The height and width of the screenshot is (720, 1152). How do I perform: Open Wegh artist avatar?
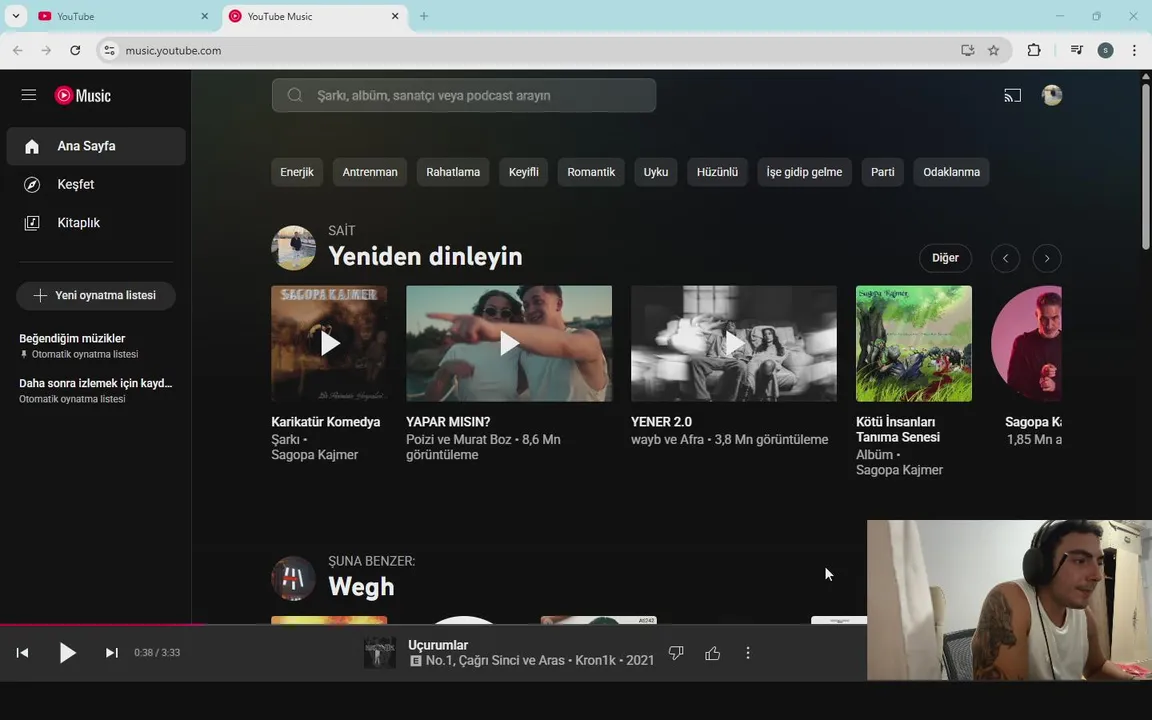293,578
